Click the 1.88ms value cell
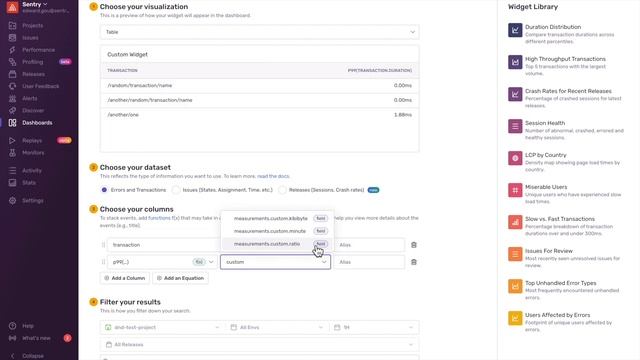The width and height of the screenshot is (640, 360). tap(403, 115)
